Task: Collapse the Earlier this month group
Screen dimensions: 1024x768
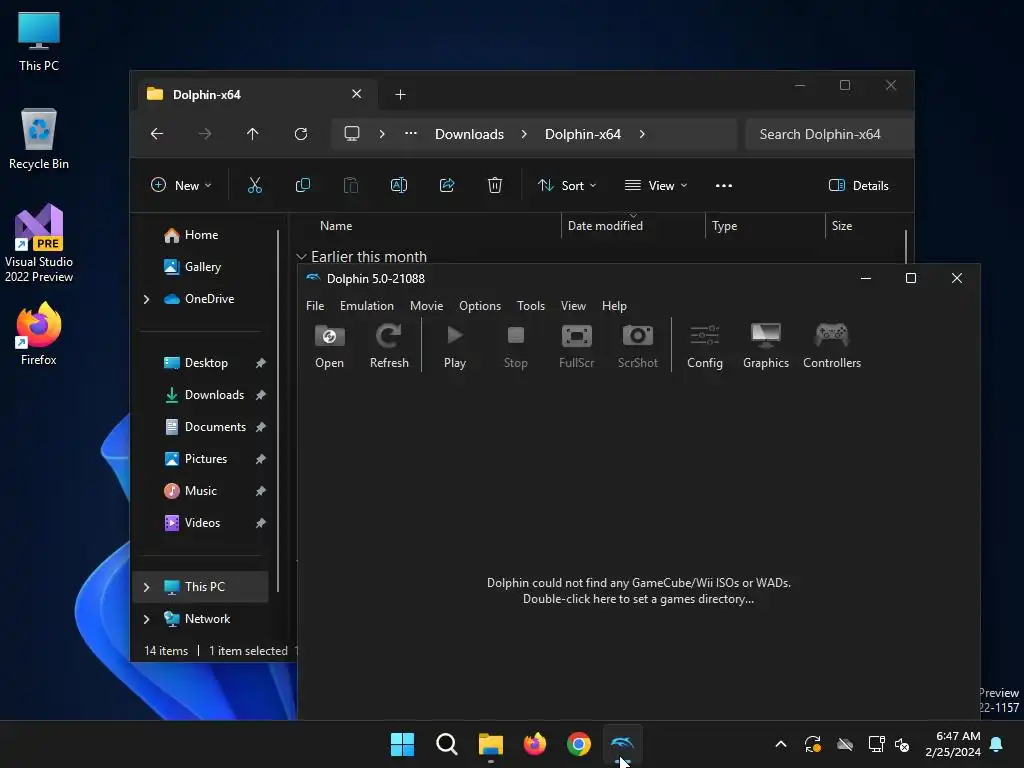Action: point(301,257)
